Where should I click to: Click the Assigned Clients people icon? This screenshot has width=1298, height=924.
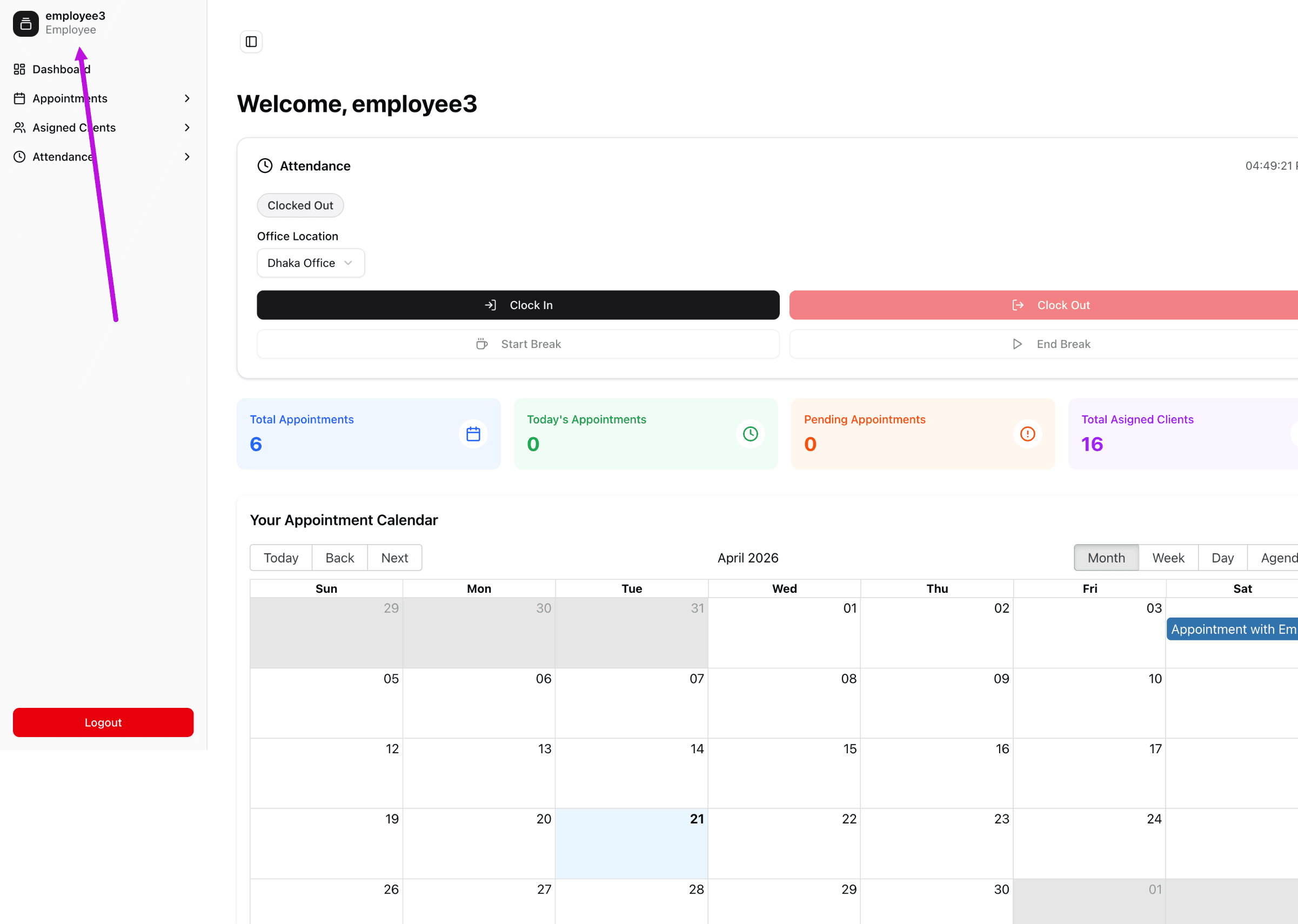click(19, 128)
